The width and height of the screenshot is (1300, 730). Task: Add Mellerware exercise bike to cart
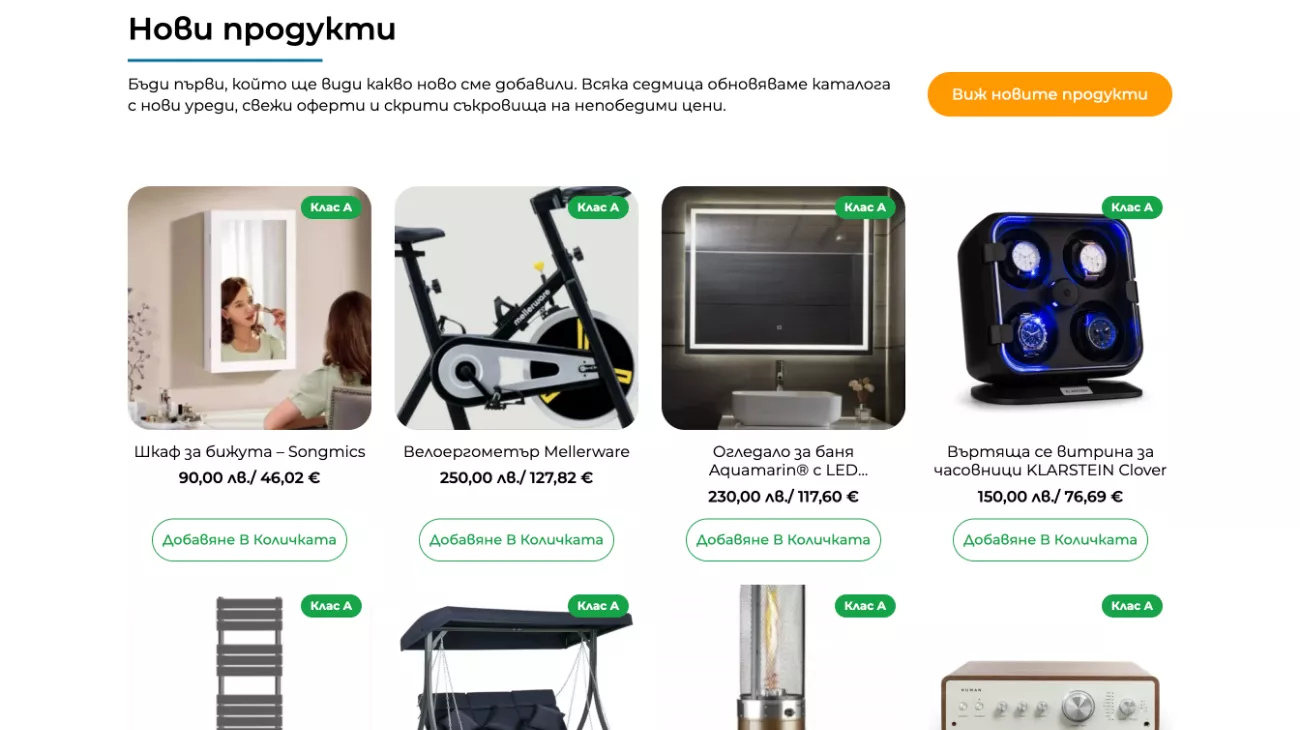[516, 540]
